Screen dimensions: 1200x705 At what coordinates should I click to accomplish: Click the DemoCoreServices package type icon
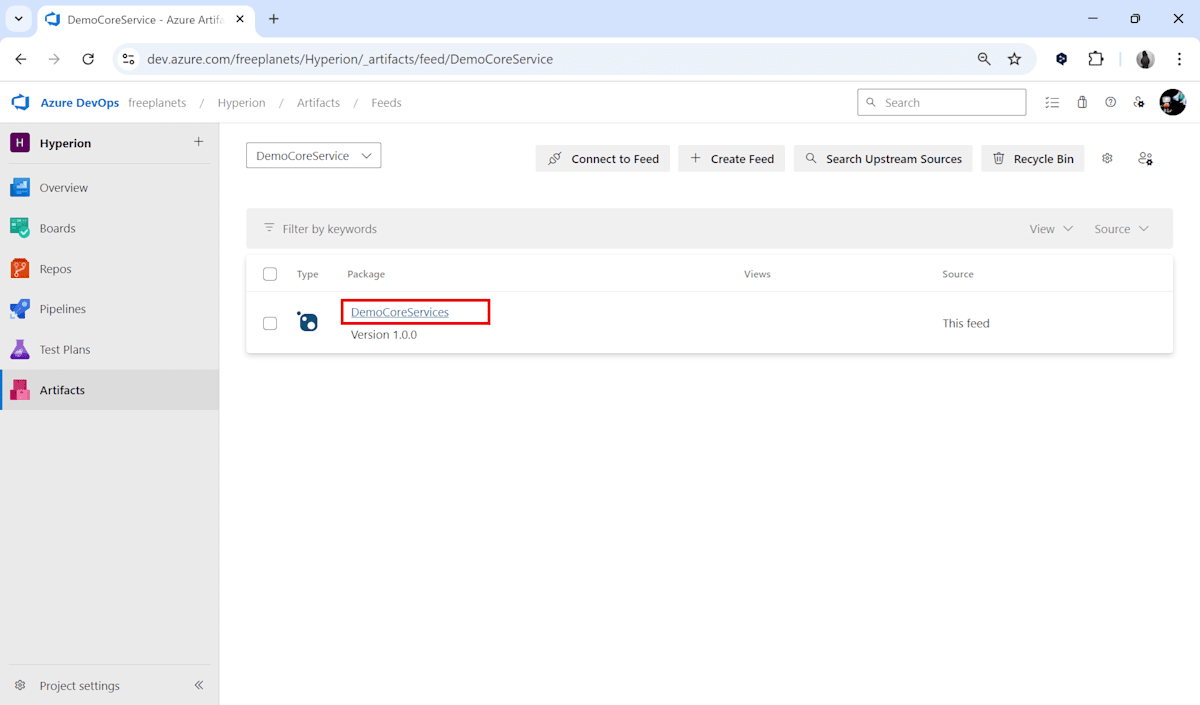[308, 322]
